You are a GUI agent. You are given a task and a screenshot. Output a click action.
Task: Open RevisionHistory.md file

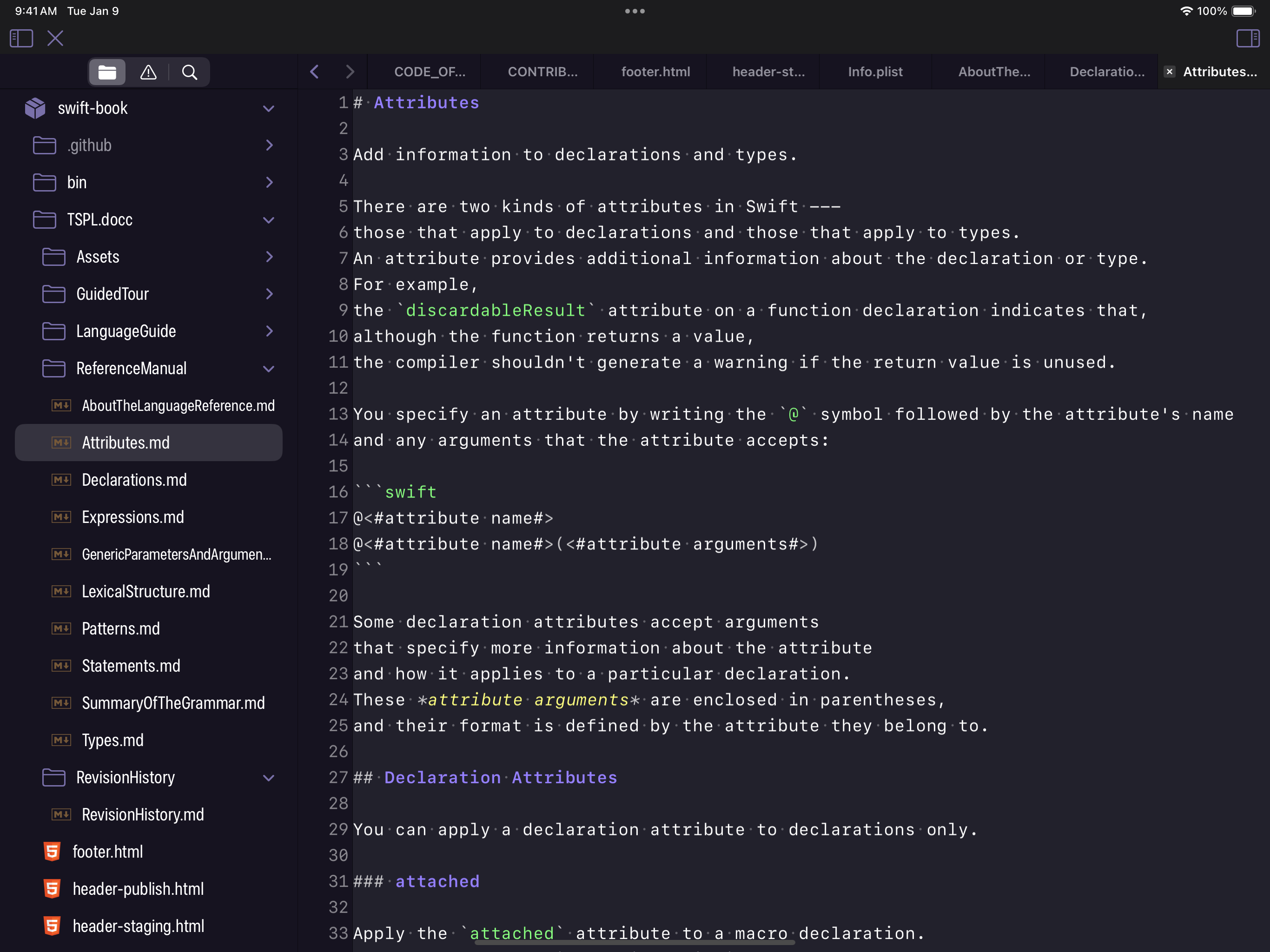click(149, 815)
